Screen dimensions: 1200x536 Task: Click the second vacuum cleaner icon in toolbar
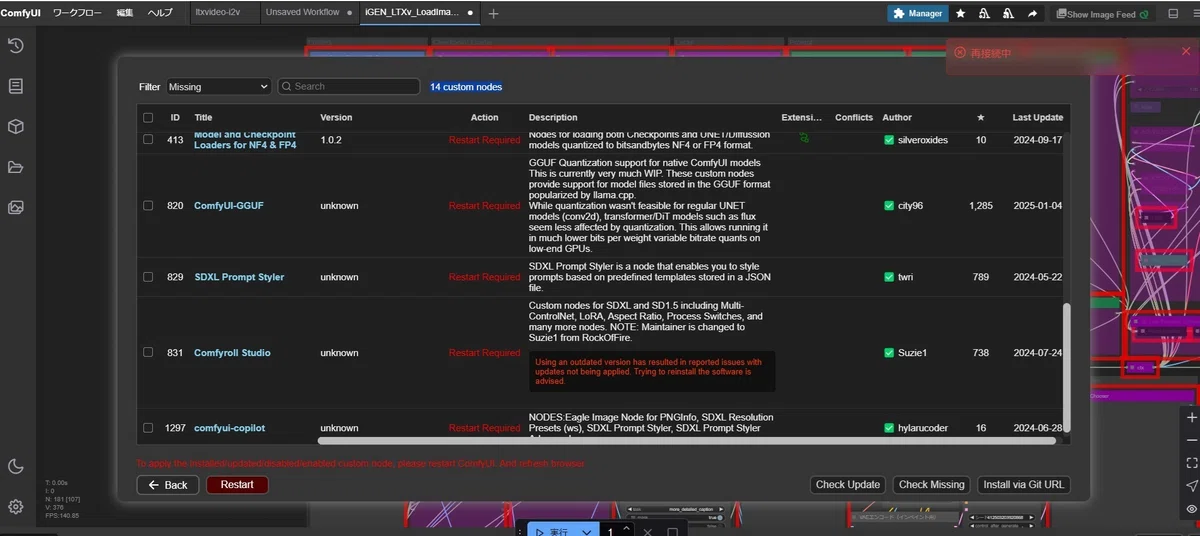coord(1009,14)
